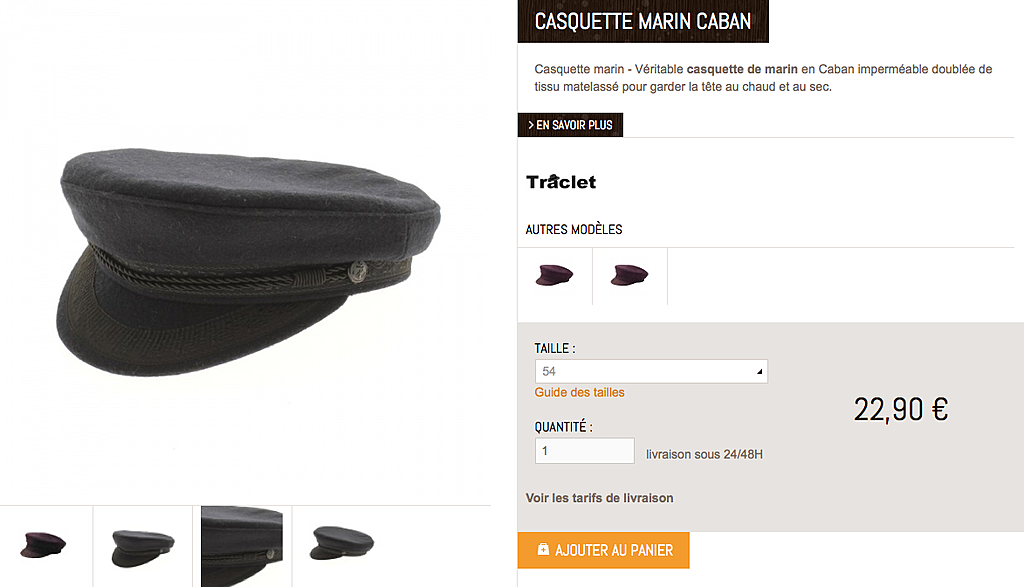Click the Casquette Marin Caban title banner
Viewport: 1024px width, 587px height.
click(x=643, y=22)
